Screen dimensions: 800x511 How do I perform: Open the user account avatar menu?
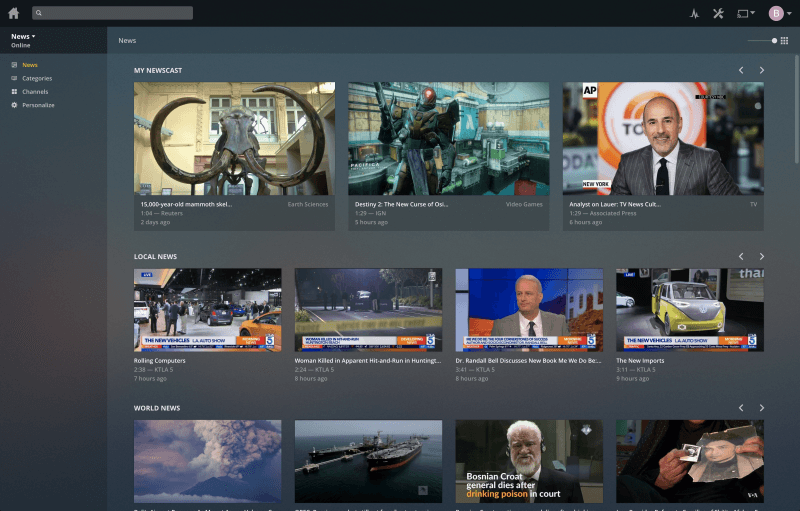(x=778, y=13)
